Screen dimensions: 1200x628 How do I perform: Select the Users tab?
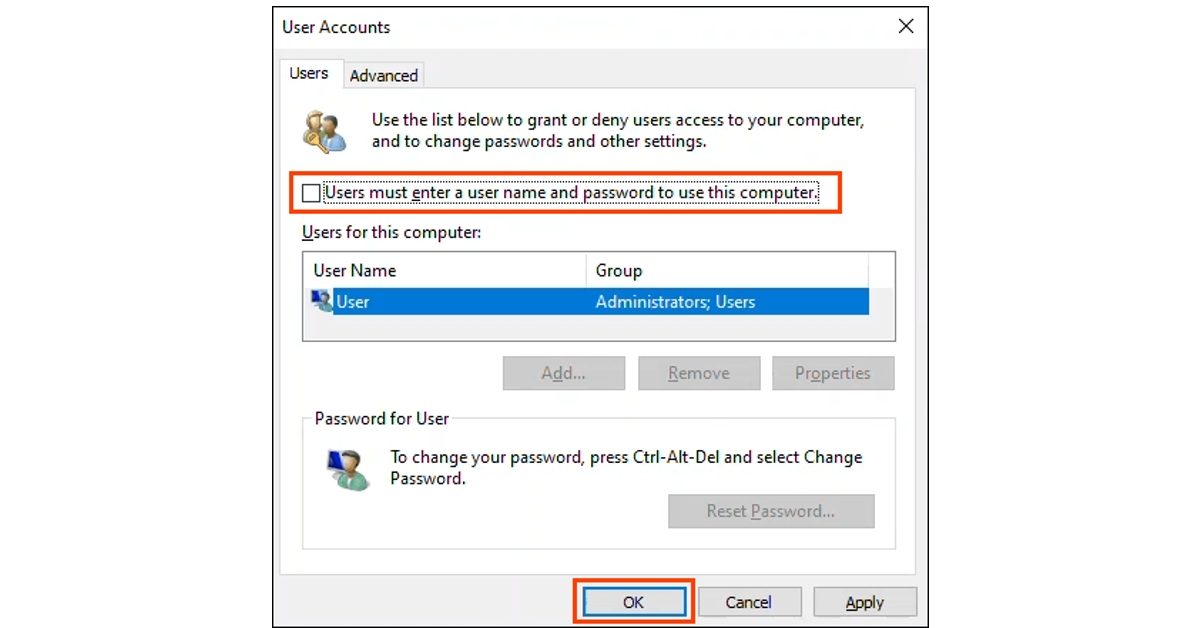point(310,72)
